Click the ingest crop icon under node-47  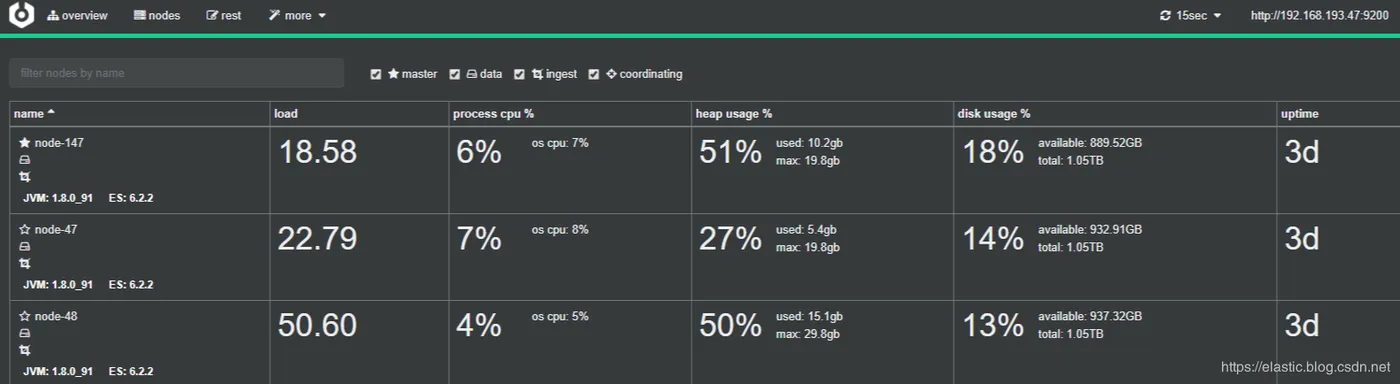(25, 263)
